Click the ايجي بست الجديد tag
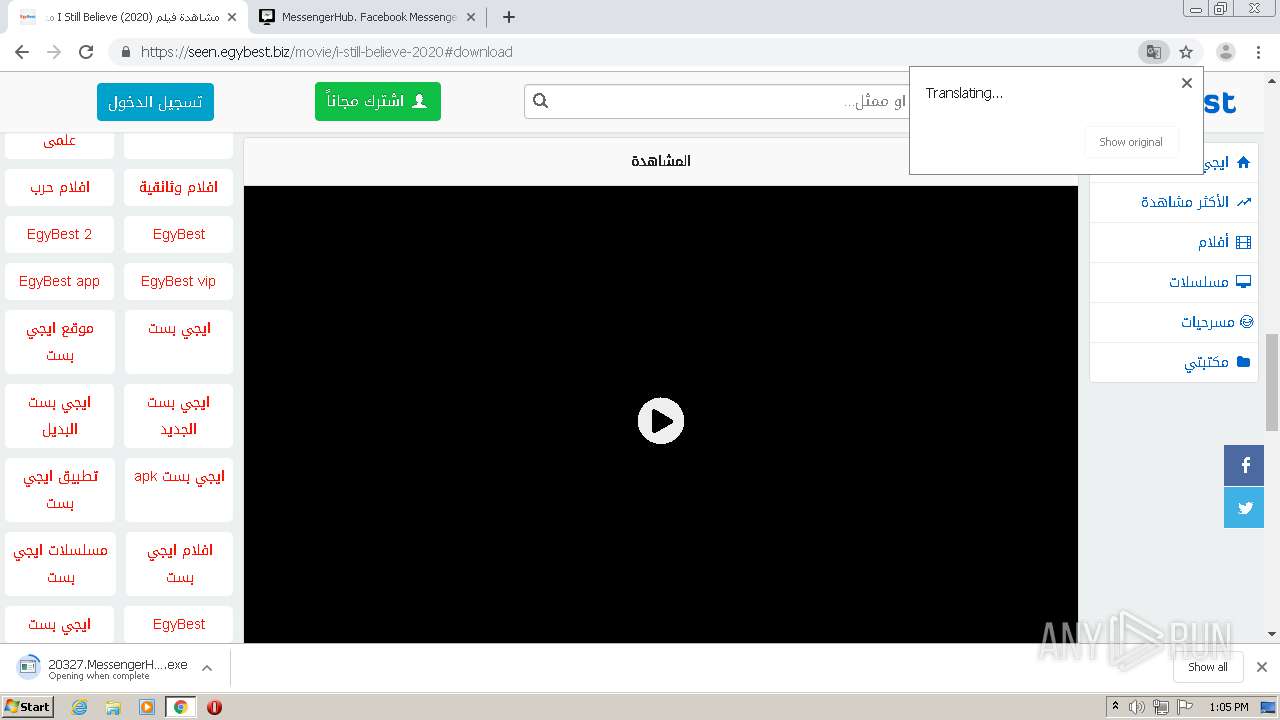This screenshot has height=720, width=1280. point(178,416)
